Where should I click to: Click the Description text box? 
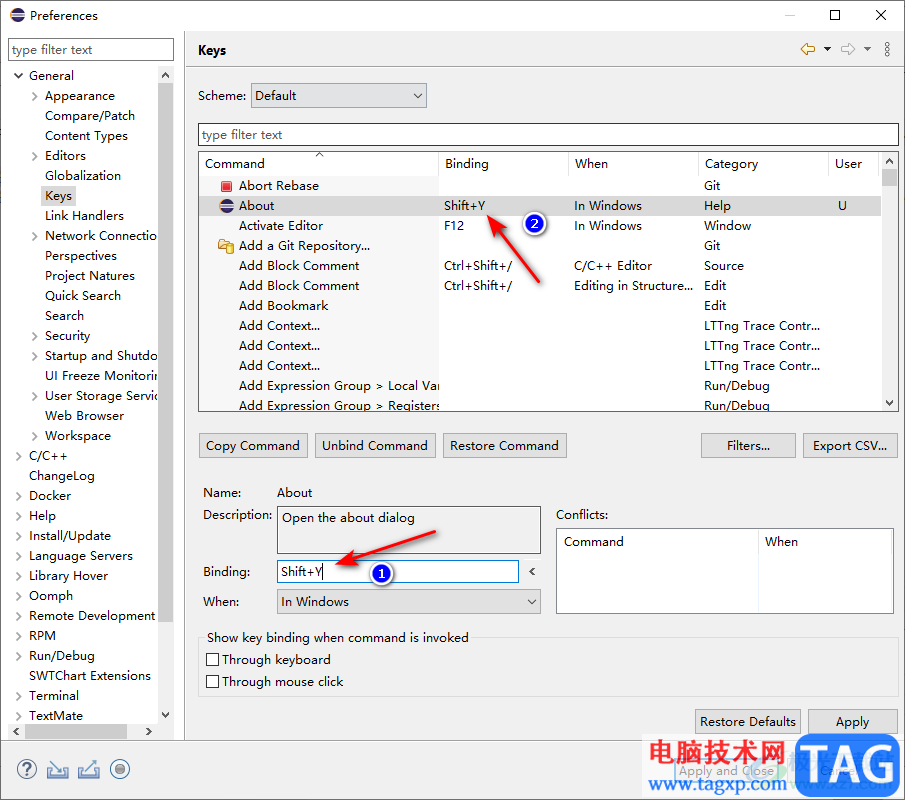[x=409, y=530]
